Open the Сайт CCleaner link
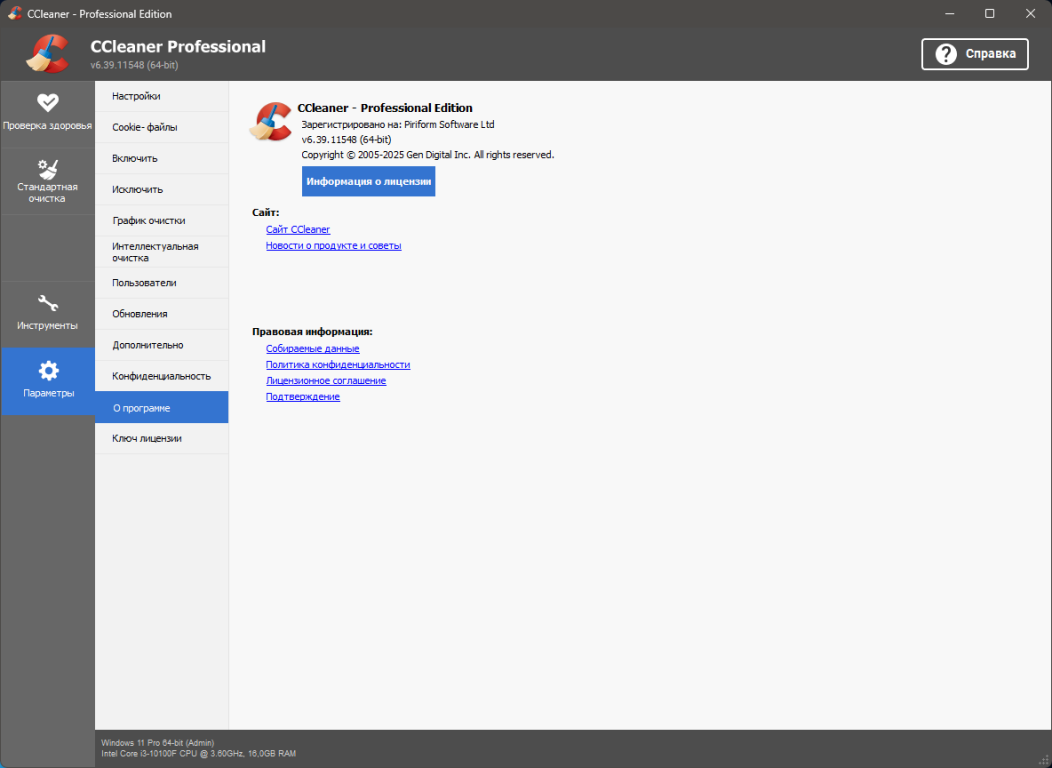 click(x=298, y=230)
